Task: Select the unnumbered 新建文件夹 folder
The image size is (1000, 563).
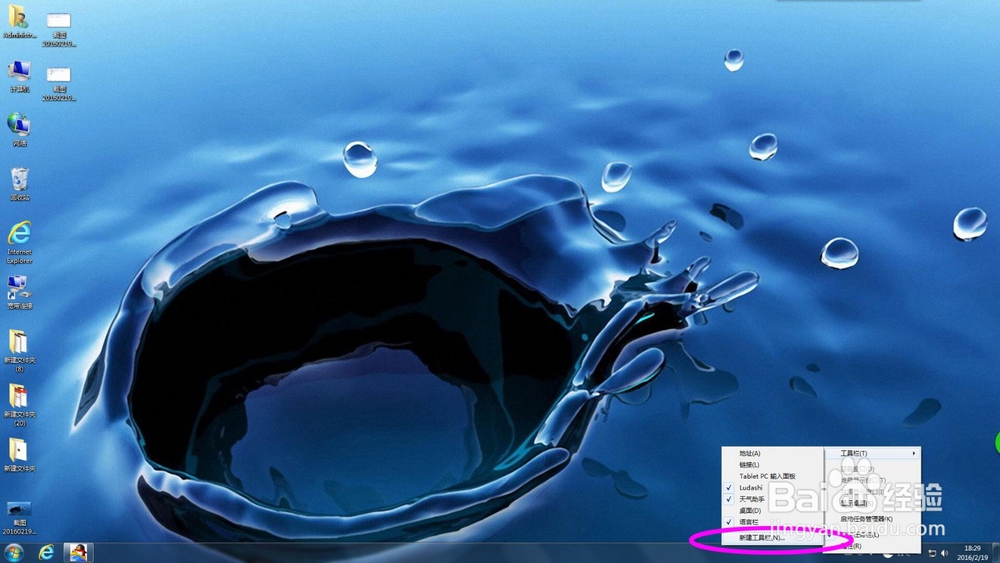Action: click(19, 455)
